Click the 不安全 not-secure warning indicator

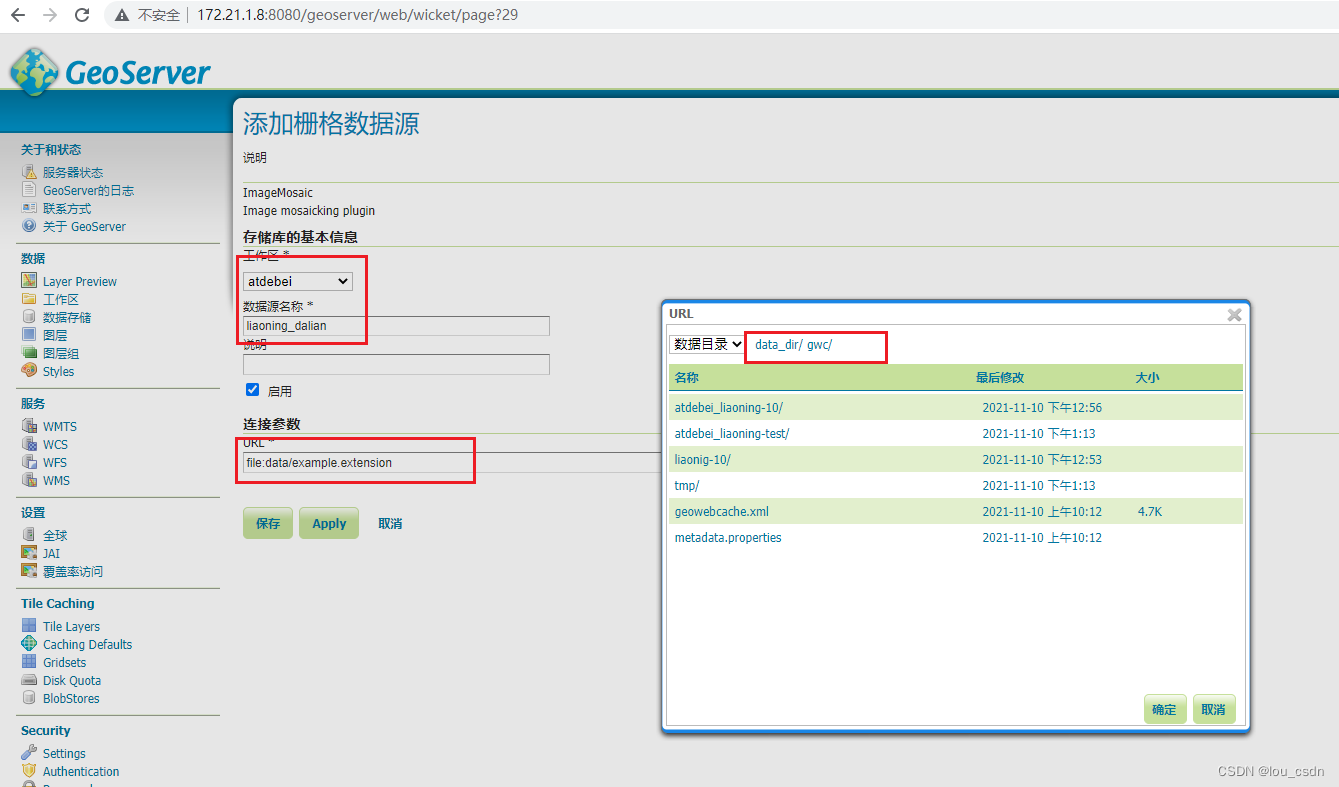[148, 15]
